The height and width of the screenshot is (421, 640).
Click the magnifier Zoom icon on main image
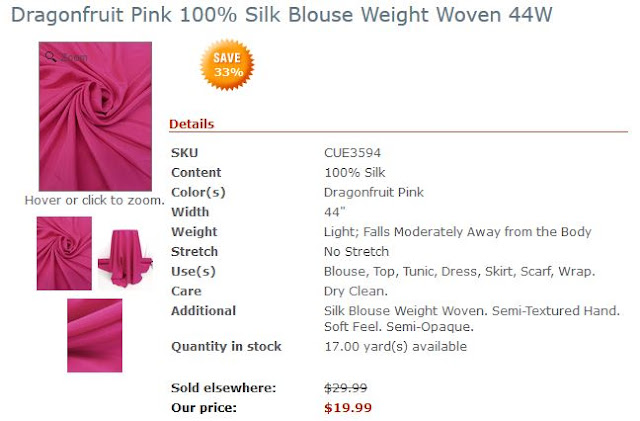(51, 57)
